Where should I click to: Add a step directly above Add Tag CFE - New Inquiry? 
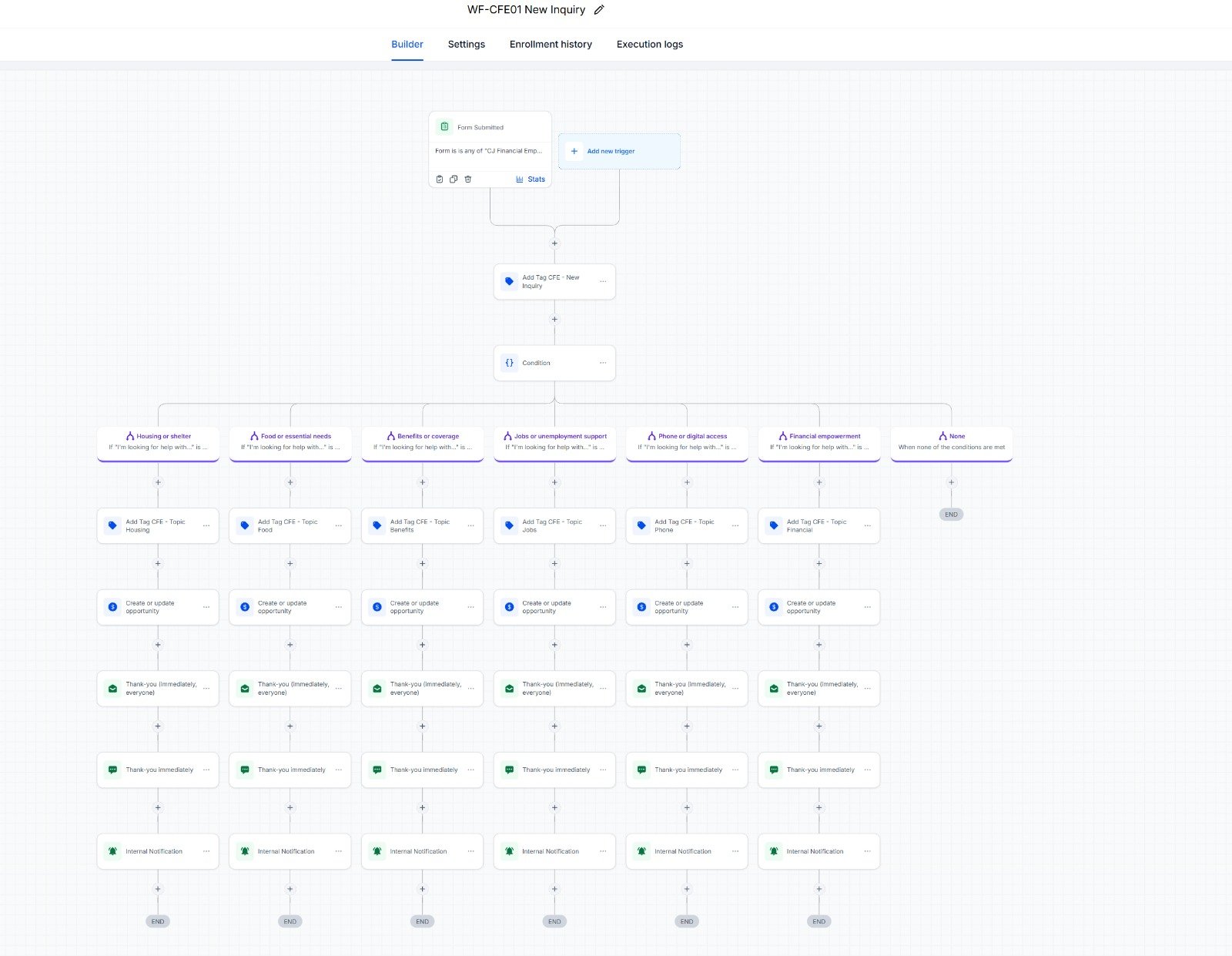[554, 243]
